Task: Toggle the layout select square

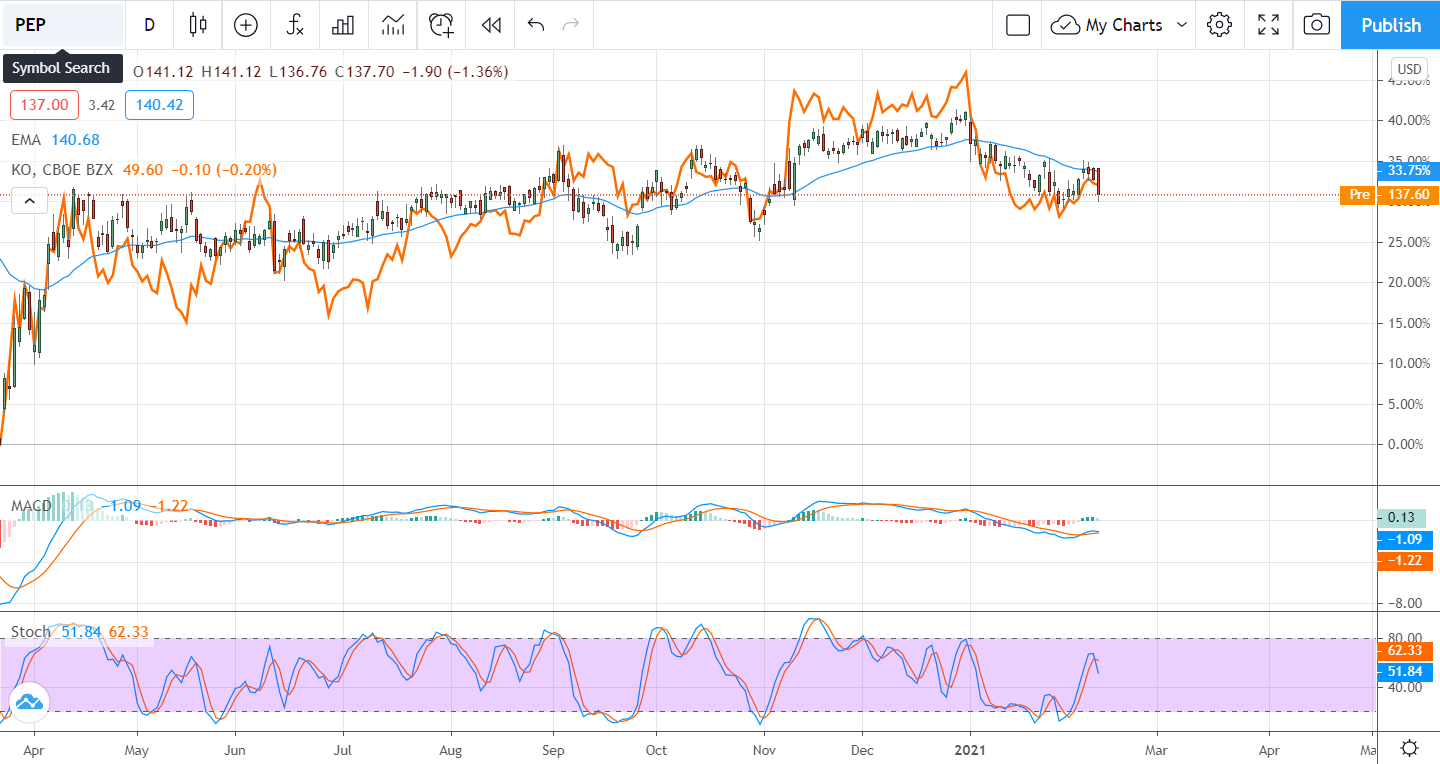Action: pyautogui.click(x=1018, y=25)
